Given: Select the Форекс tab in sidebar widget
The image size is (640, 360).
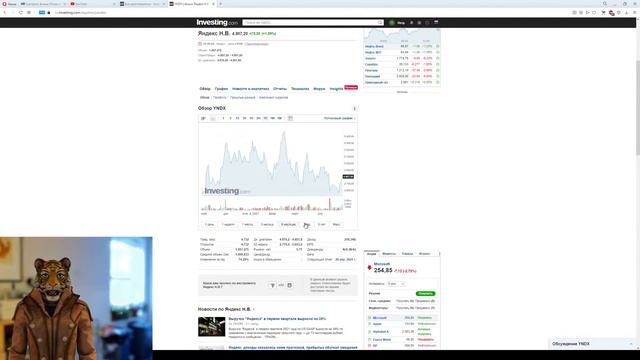Looking at the screenshot, I should 424,254.
